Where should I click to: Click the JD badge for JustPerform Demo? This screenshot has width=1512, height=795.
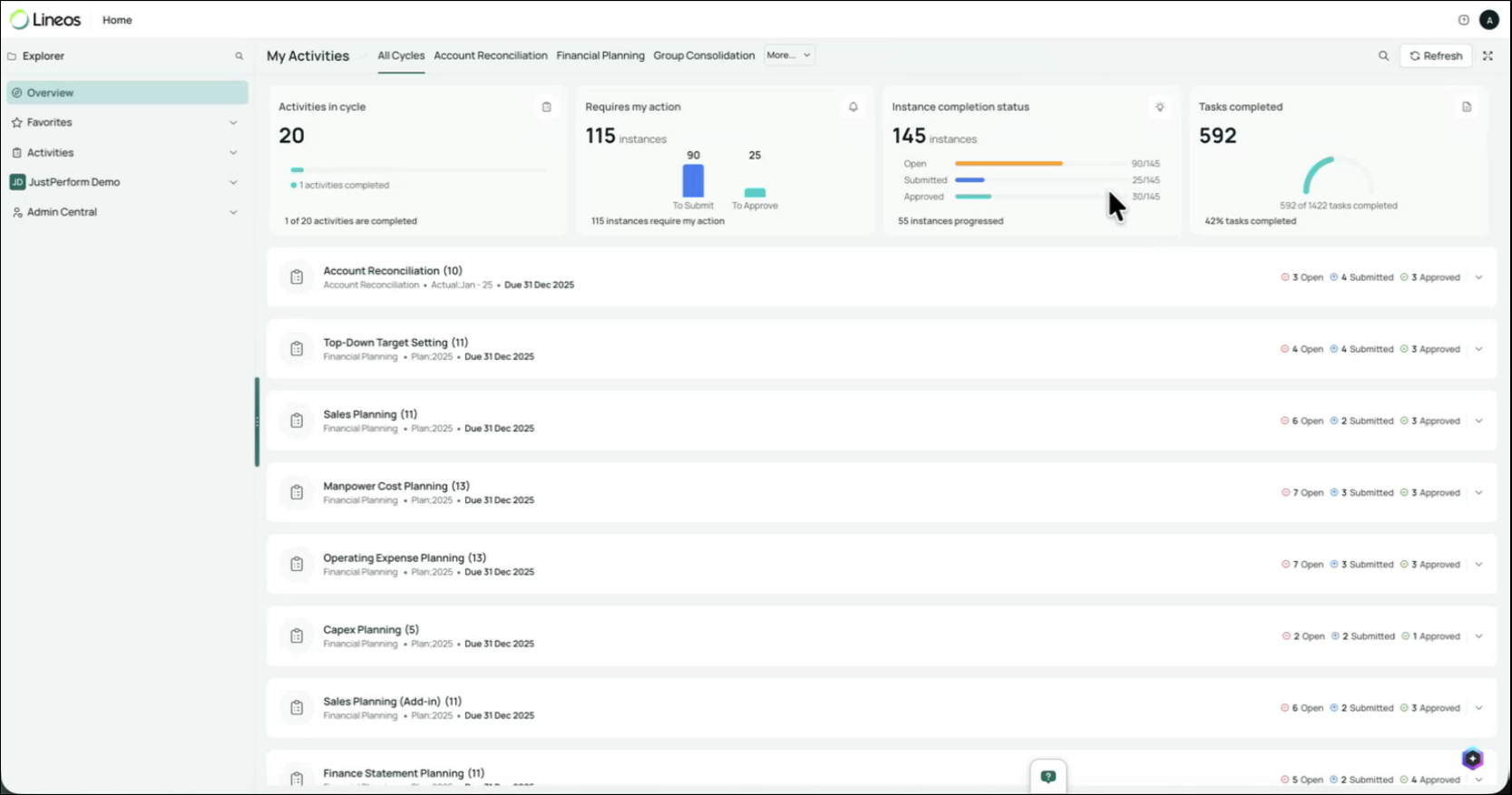(17, 182)
